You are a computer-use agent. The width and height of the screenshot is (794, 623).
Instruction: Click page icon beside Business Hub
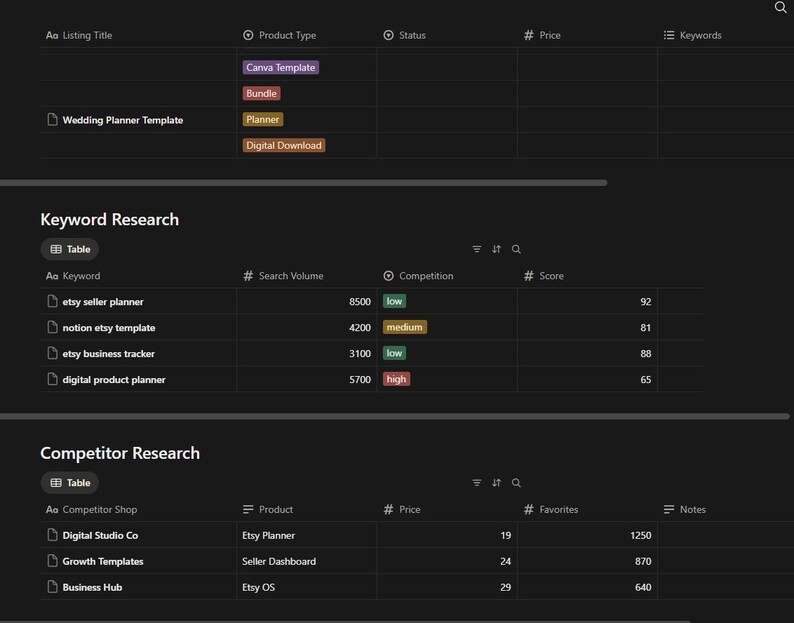coord(52,587)
